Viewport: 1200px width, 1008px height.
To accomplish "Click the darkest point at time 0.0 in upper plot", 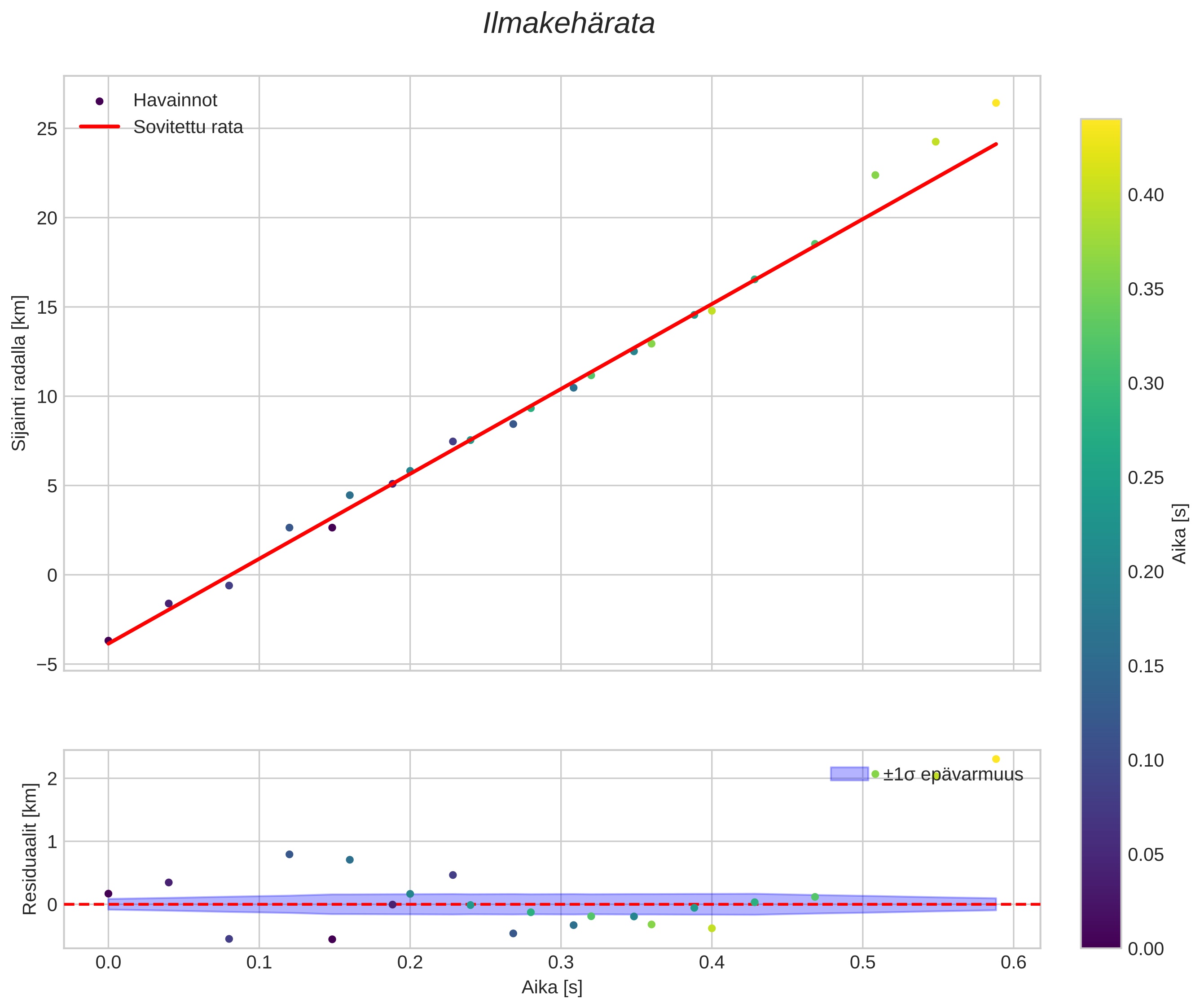I will [x=108, y=640].
